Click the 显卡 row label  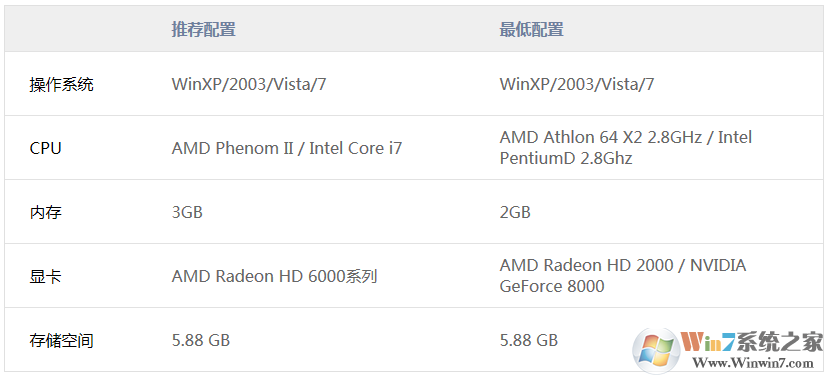[x=46, y=276]
